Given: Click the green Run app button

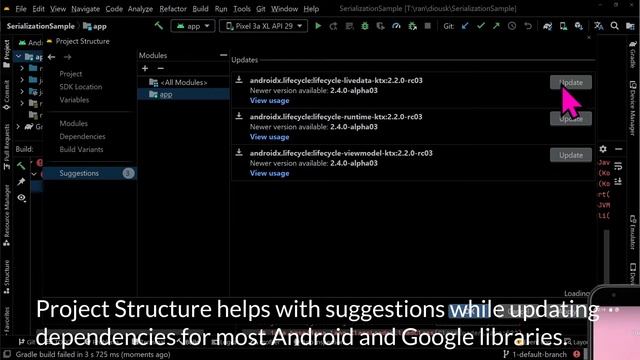Looking at the screenshot, I should pos(318,26).
